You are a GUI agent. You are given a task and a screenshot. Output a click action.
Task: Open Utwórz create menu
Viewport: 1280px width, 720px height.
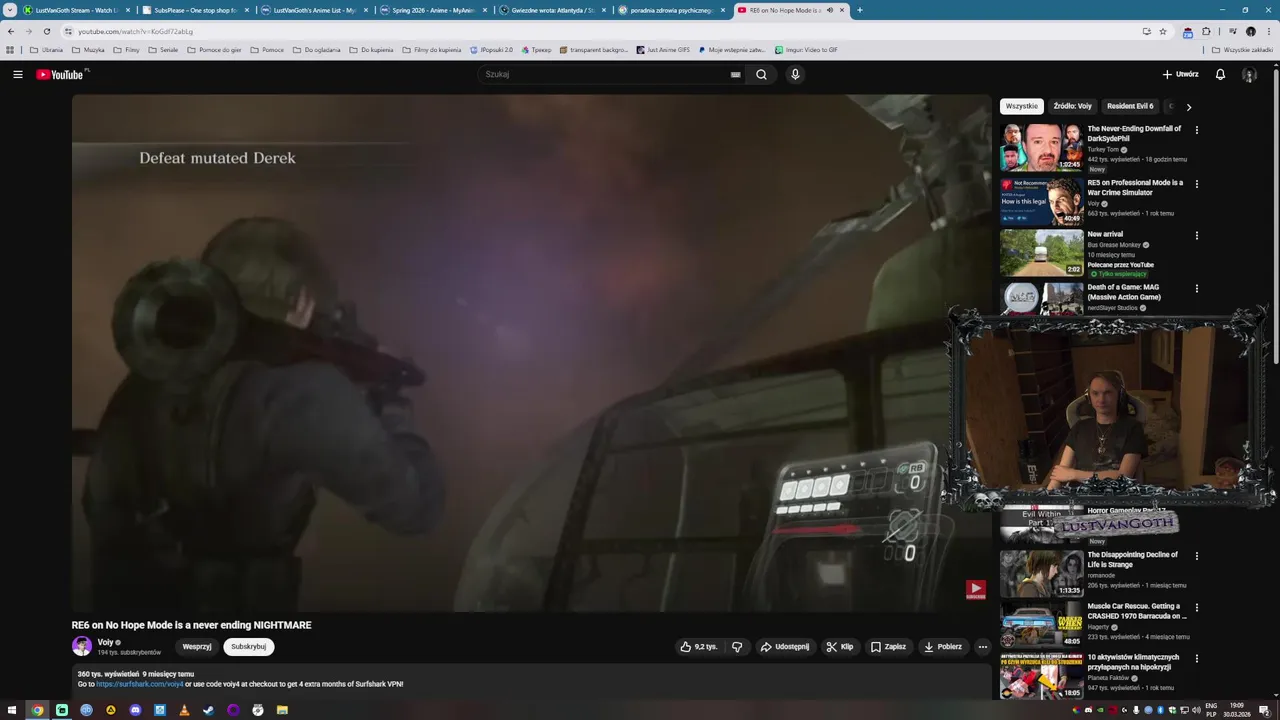(x=1180, y=74)
